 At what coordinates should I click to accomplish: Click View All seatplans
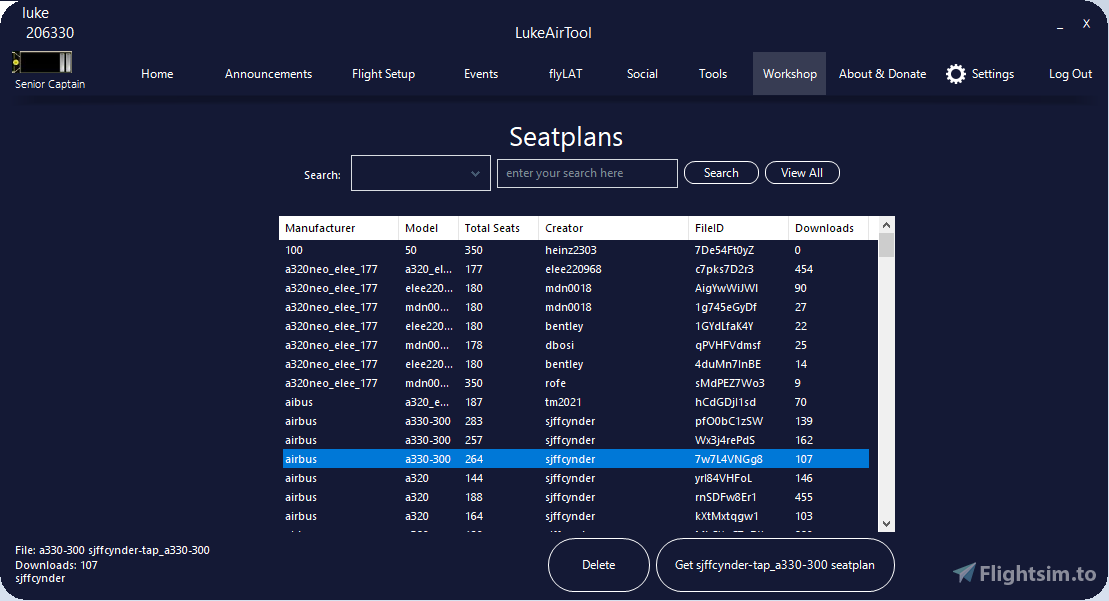(x=802, y=172)
